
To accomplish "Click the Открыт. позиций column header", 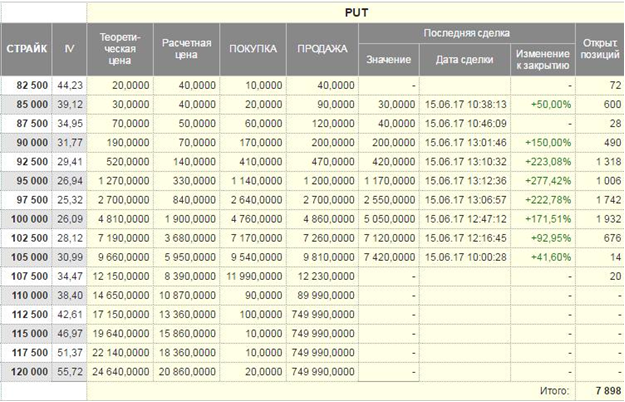I will [x=599, y=49].
